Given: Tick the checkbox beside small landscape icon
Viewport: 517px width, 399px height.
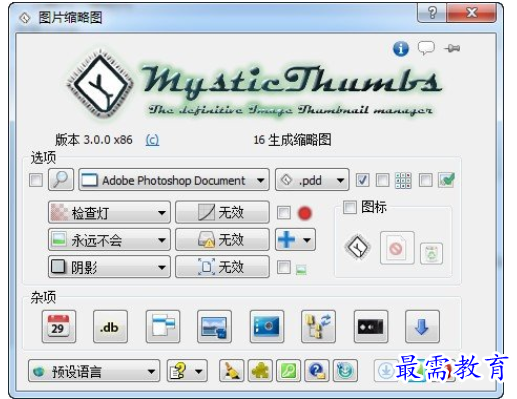Looking at the screenshot, I should pyautogui.click(x=284, y=267).
